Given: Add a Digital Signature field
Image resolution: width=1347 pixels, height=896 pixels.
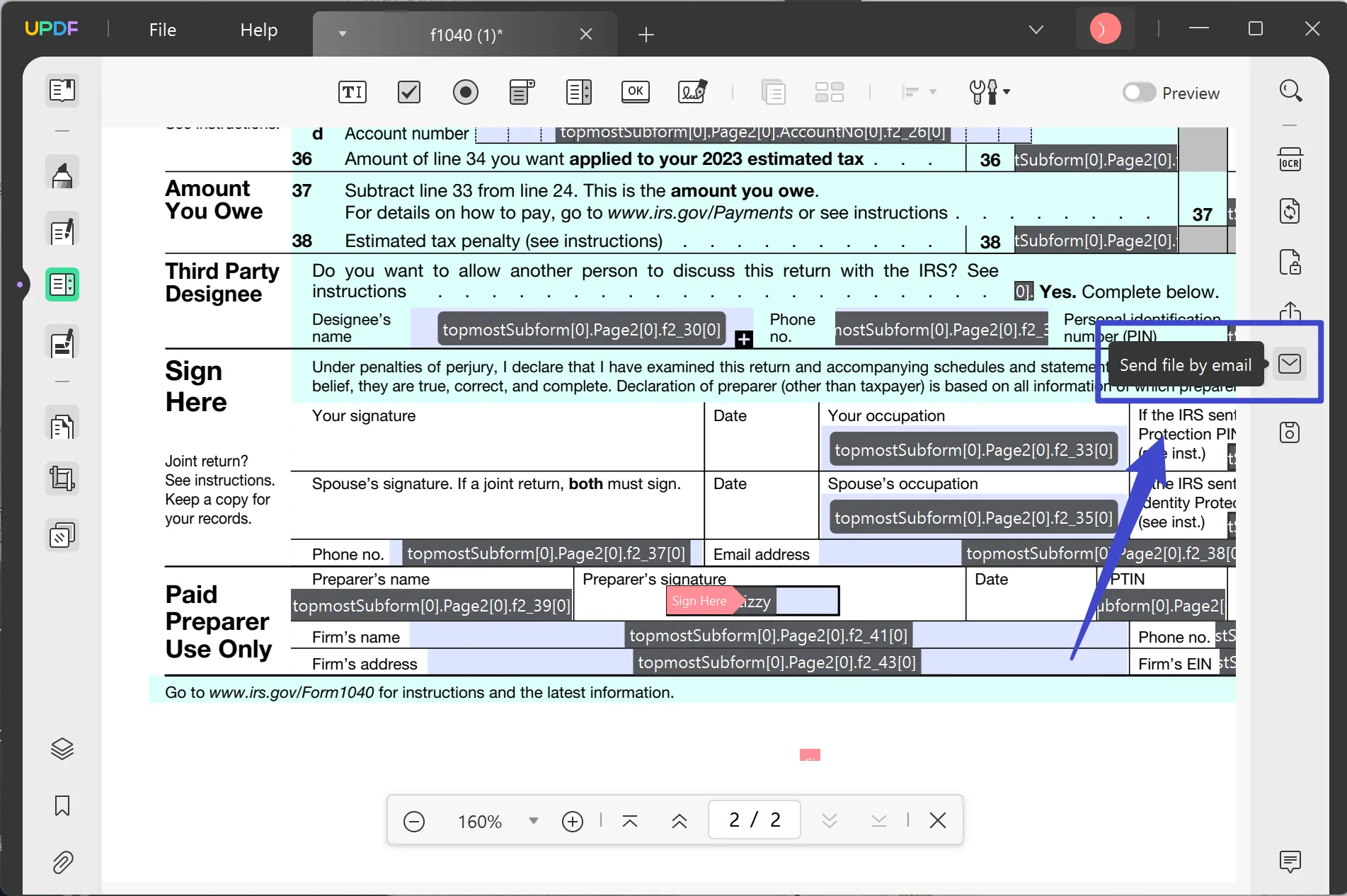Looking at the screenshot, I should (692, 92).
